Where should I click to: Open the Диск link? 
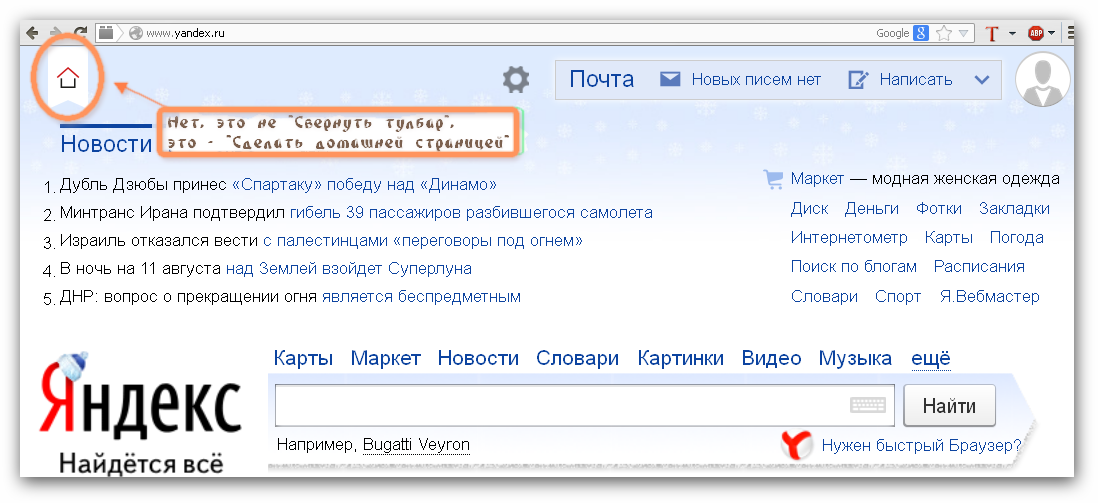[x=809, y=208]
